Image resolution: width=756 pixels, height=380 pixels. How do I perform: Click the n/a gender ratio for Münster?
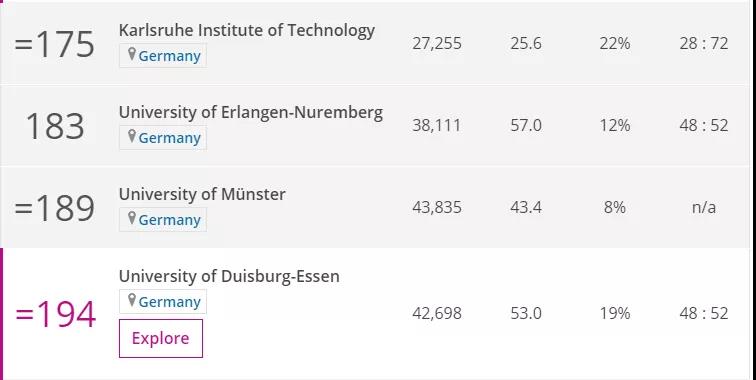pyautogui.click(x=704, y=207)
